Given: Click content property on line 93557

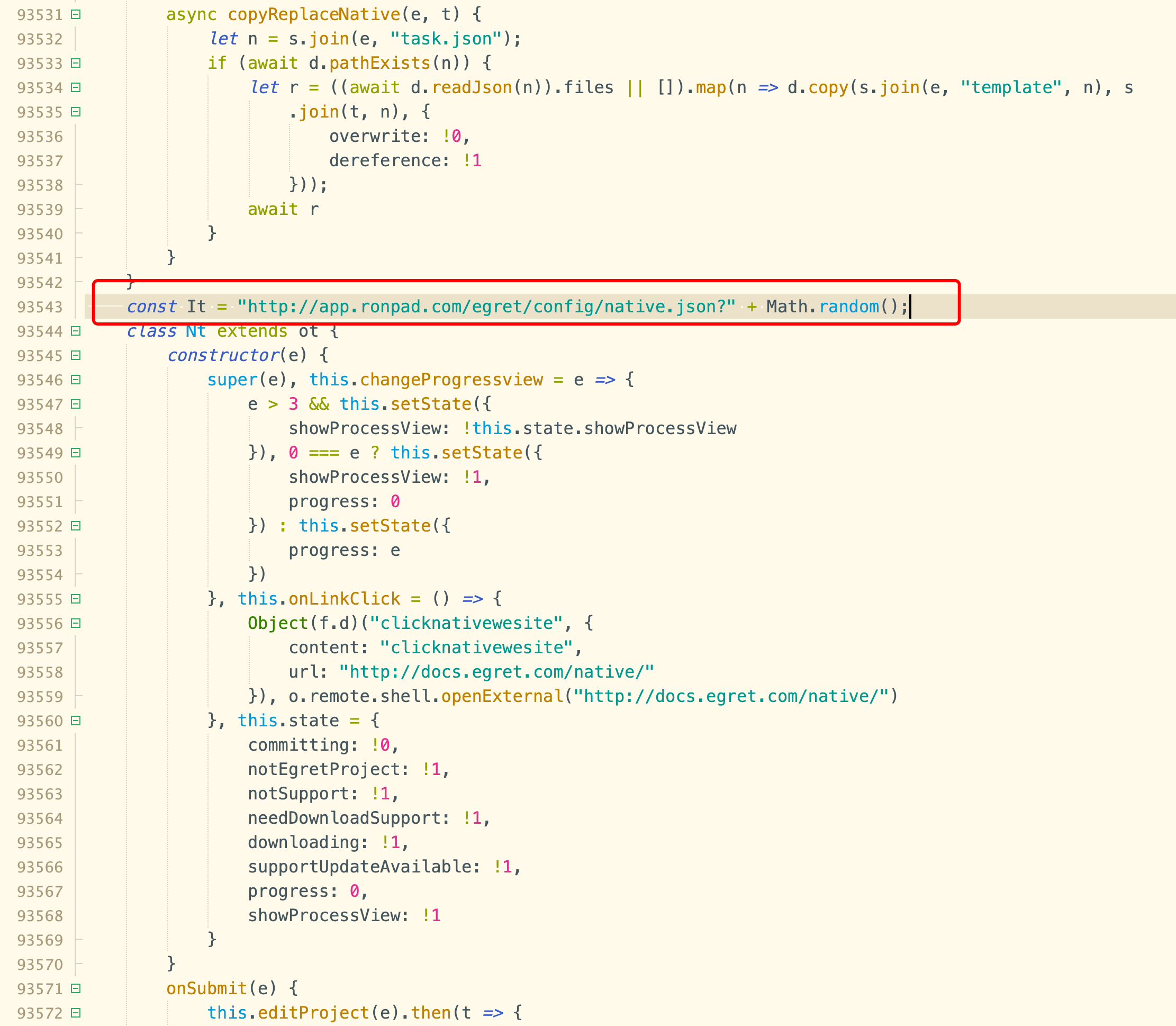Looking at the screenshot, I should coord(324,647).
